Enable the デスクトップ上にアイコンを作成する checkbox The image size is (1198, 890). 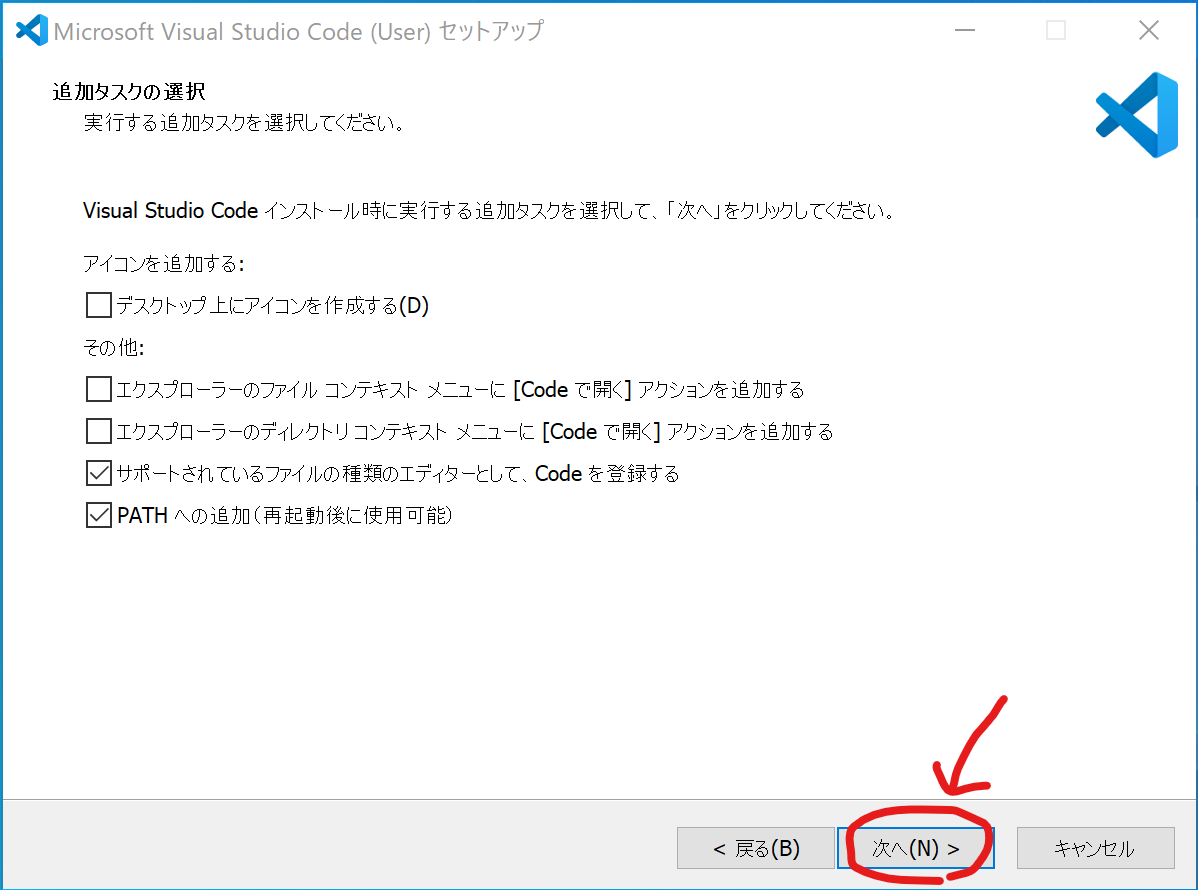click(99, 305)
